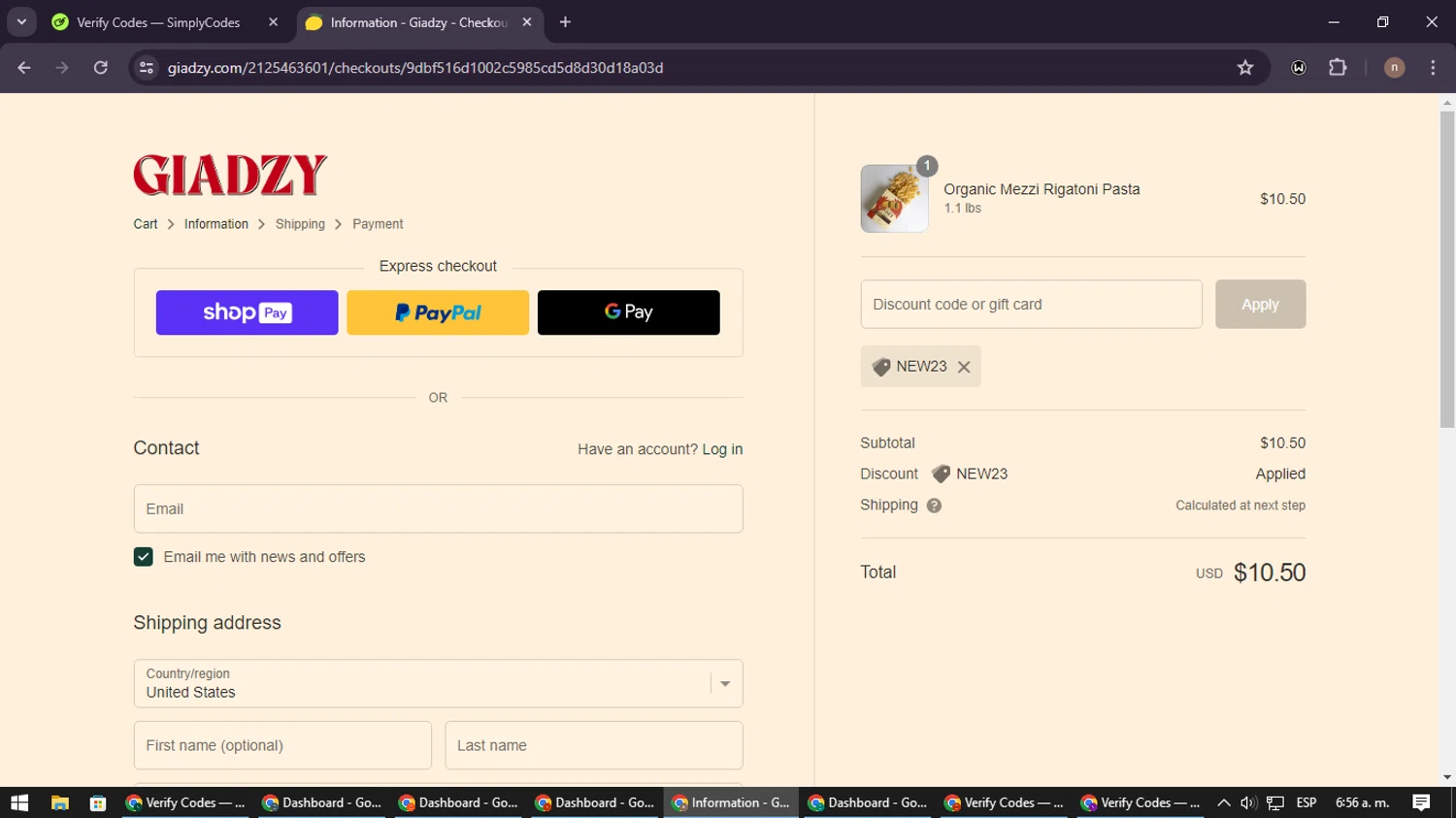Select the Information breadcrumb step

[x=216, y=224]
